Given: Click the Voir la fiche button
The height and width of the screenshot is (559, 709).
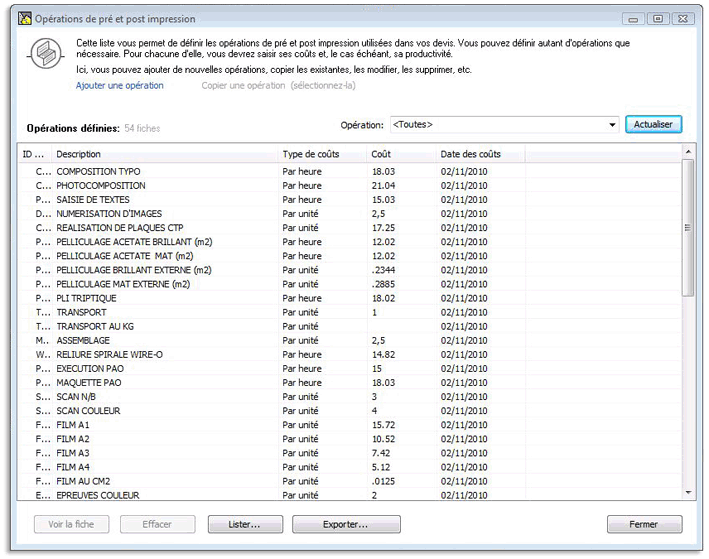Looking at the screenshot, I should 71,524.
